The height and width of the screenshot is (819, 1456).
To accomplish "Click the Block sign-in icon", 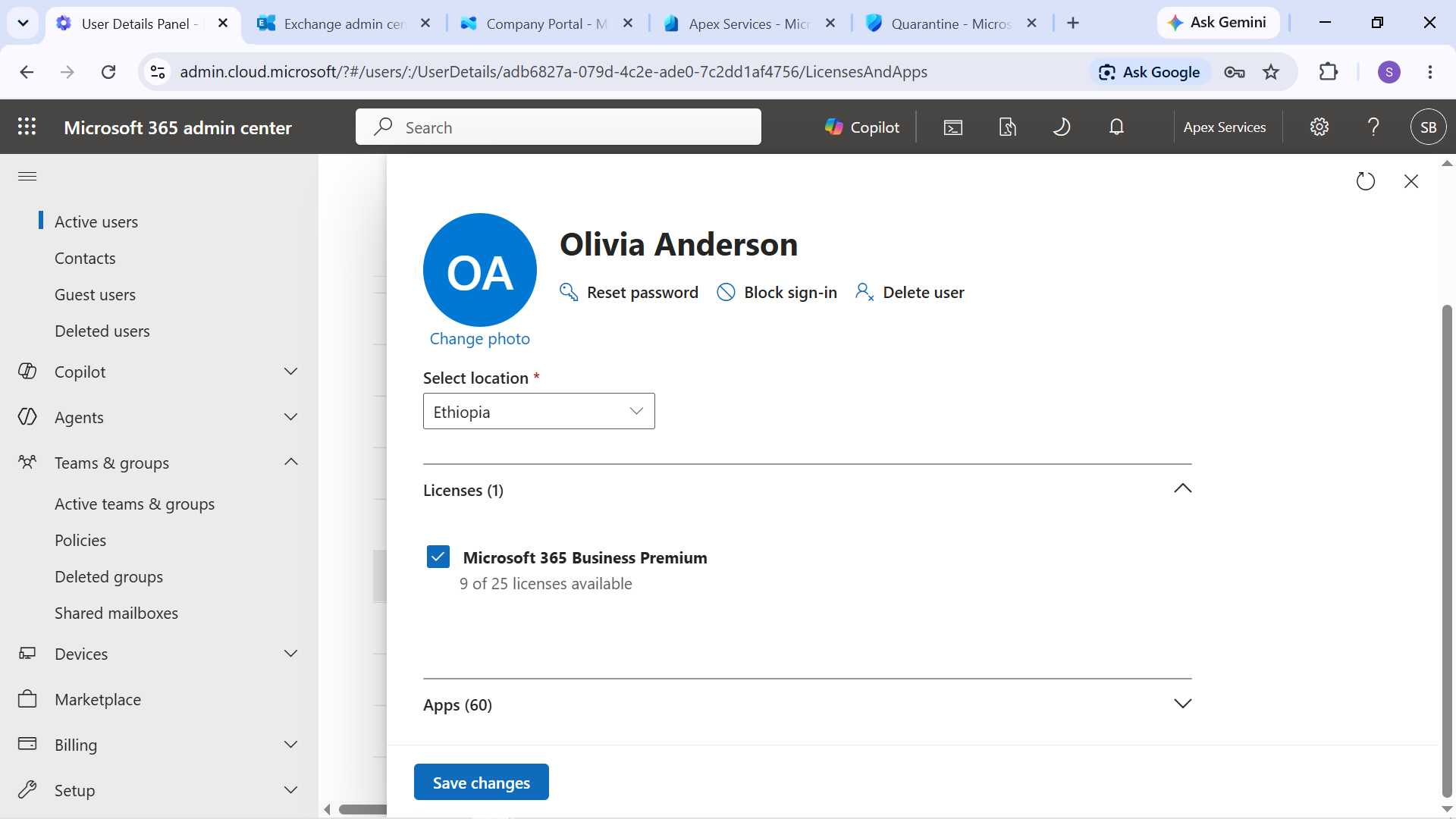I will [726, 292].
